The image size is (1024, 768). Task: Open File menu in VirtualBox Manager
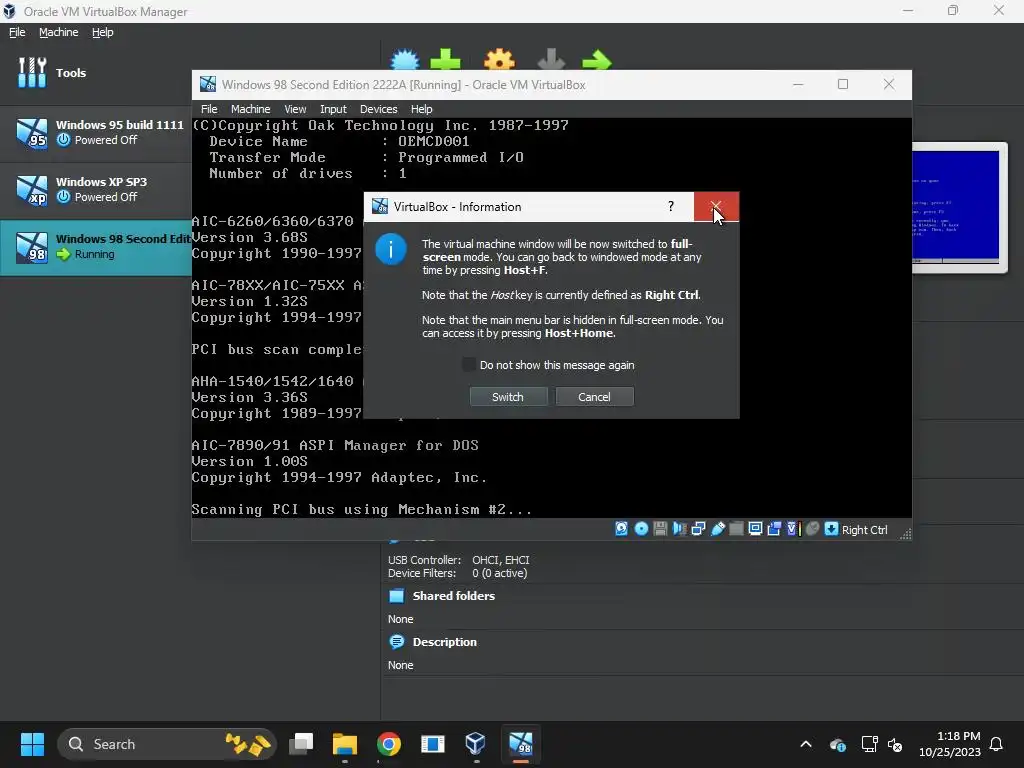tap(17, 32)
